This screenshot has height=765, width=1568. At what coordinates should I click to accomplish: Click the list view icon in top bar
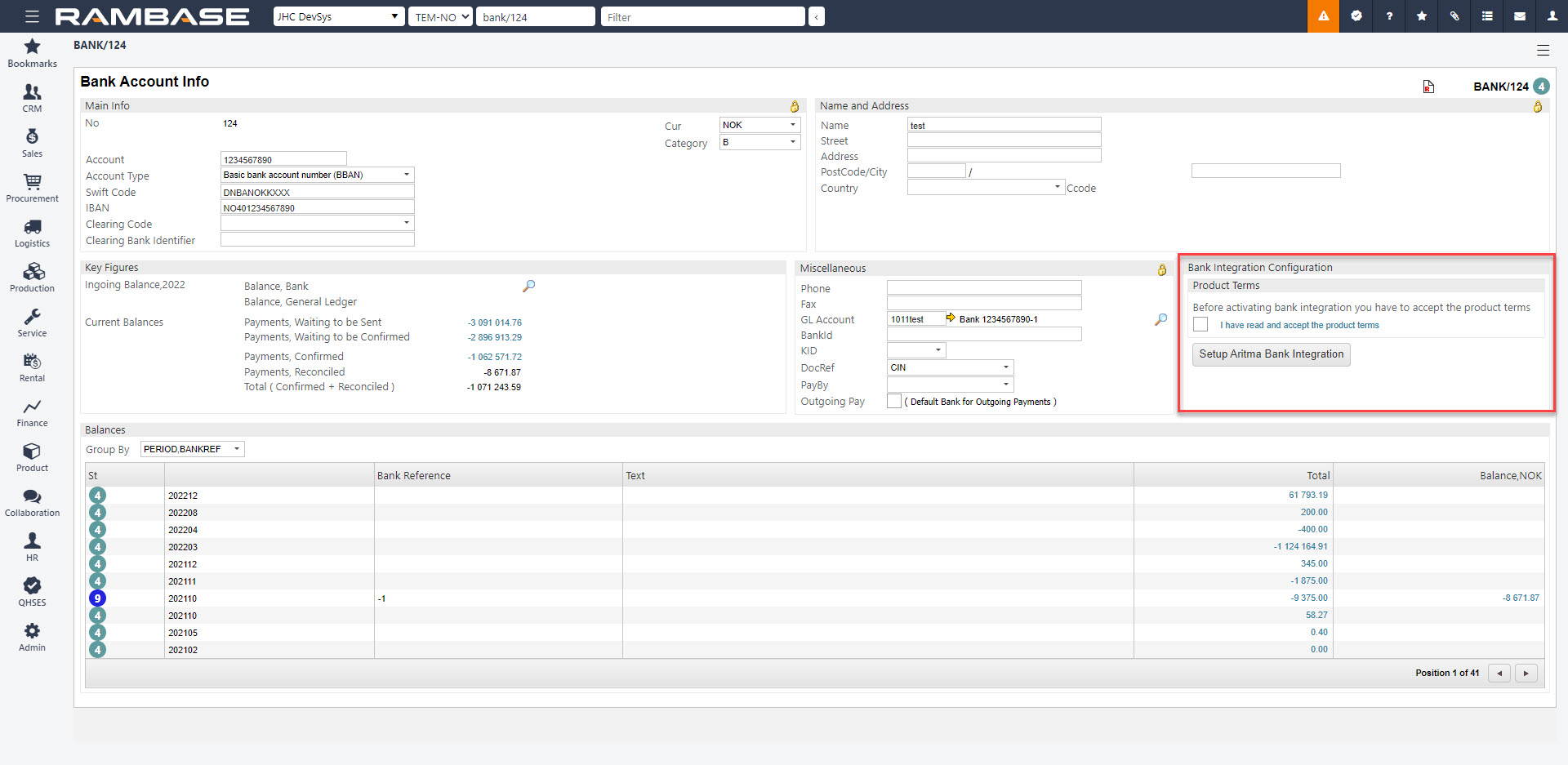tap(1486, 16)
